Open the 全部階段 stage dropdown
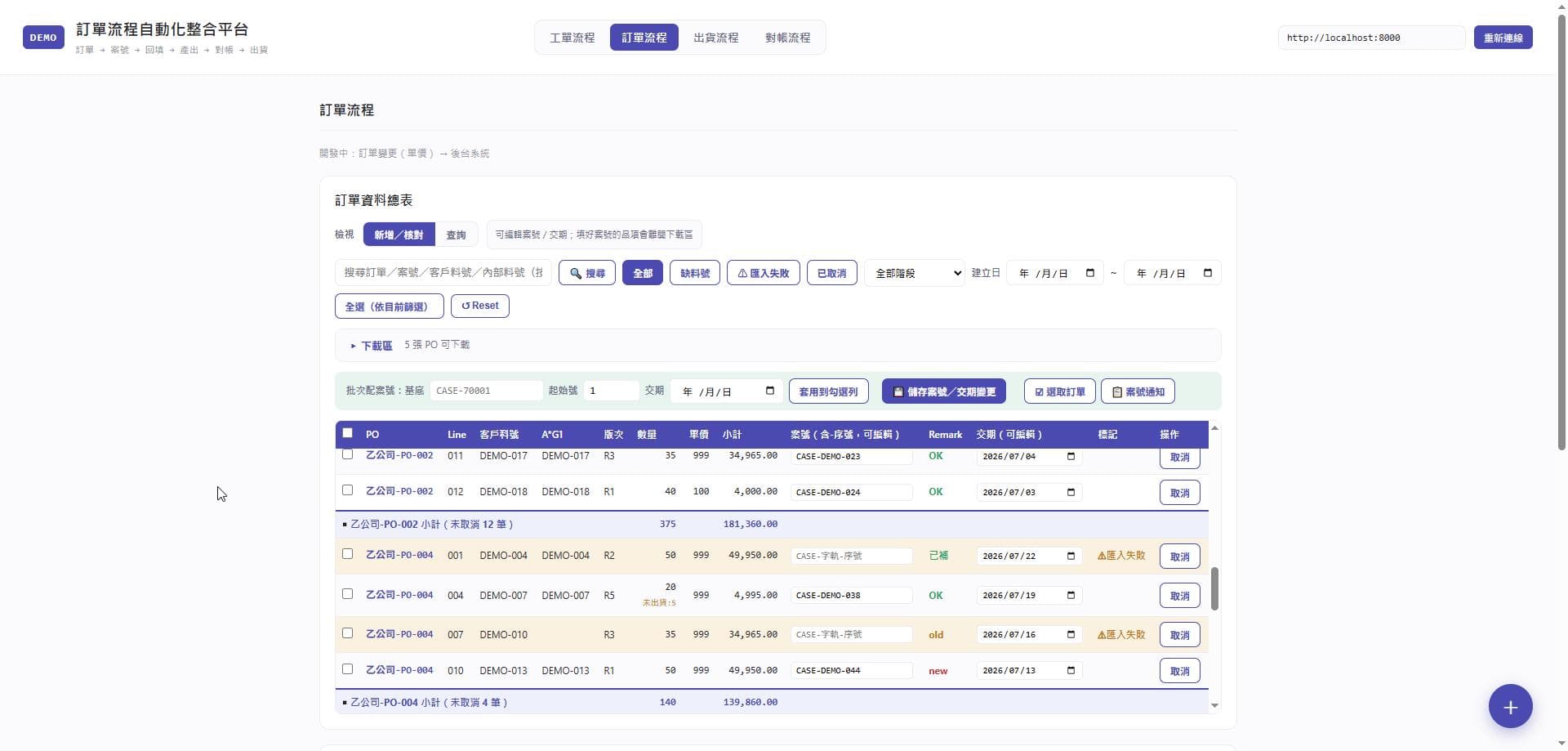Screen dimensions: 1568x751 pos(915,273)
